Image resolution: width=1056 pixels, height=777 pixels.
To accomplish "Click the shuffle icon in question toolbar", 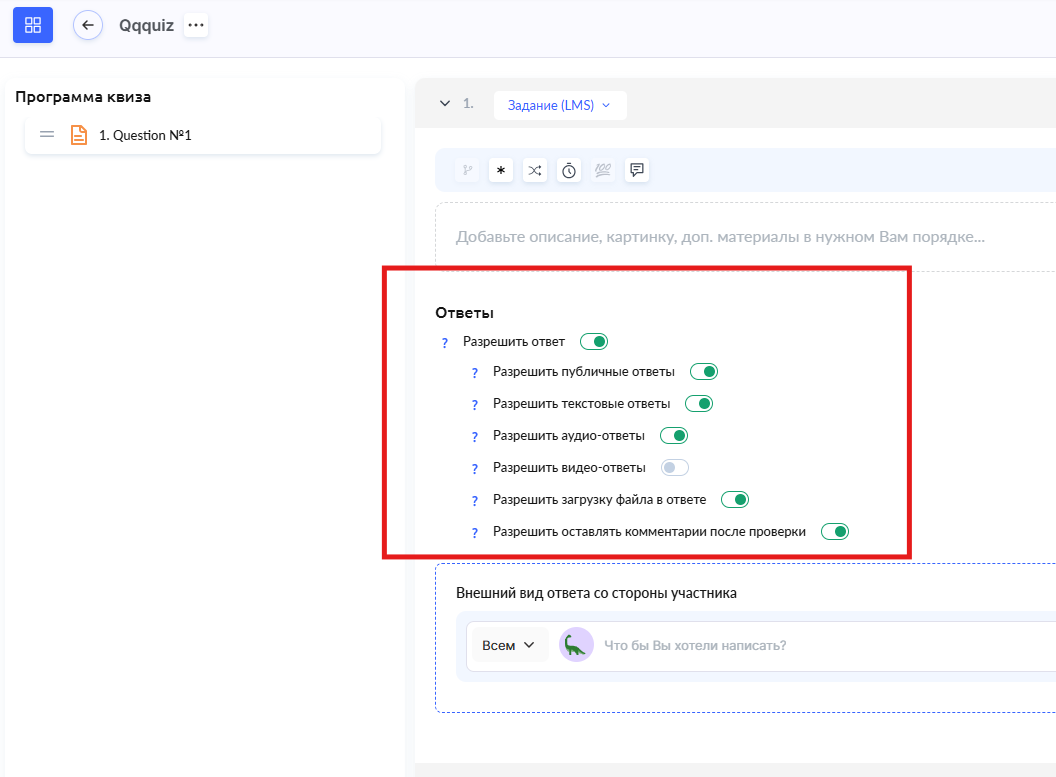I will click(535, 170).
